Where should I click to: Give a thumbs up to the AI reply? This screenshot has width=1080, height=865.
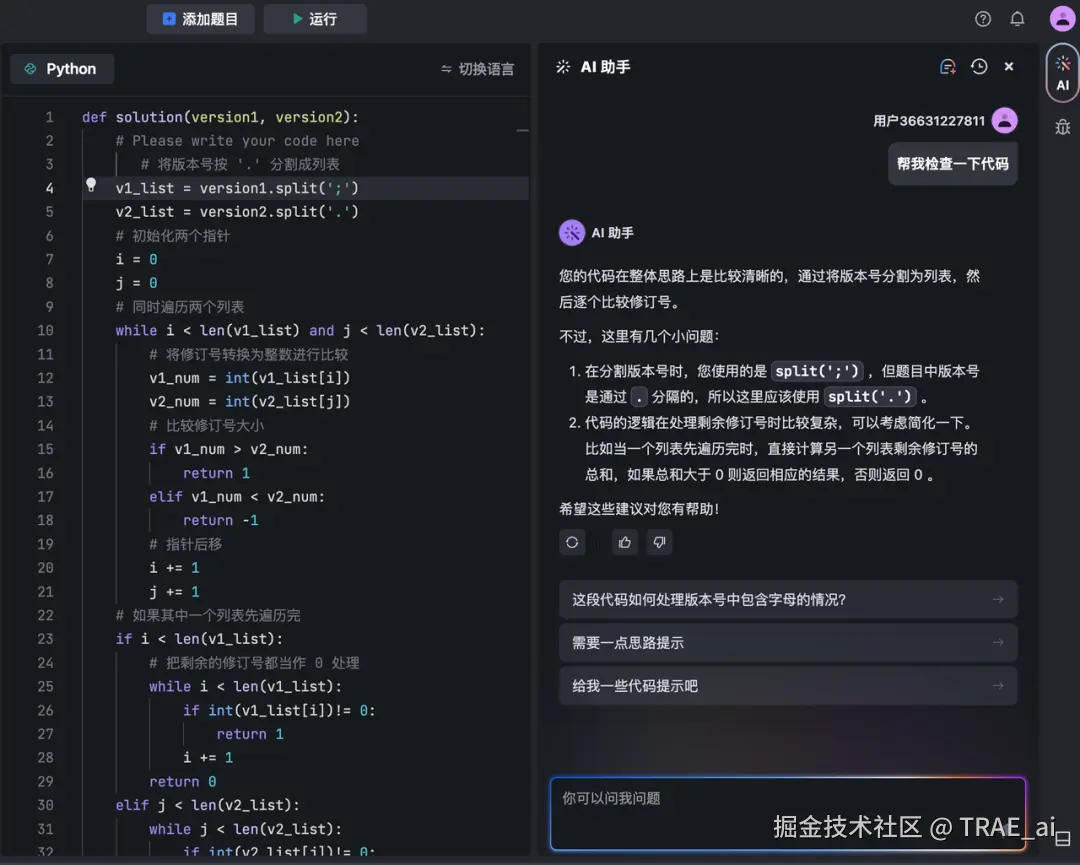[624, 542]
